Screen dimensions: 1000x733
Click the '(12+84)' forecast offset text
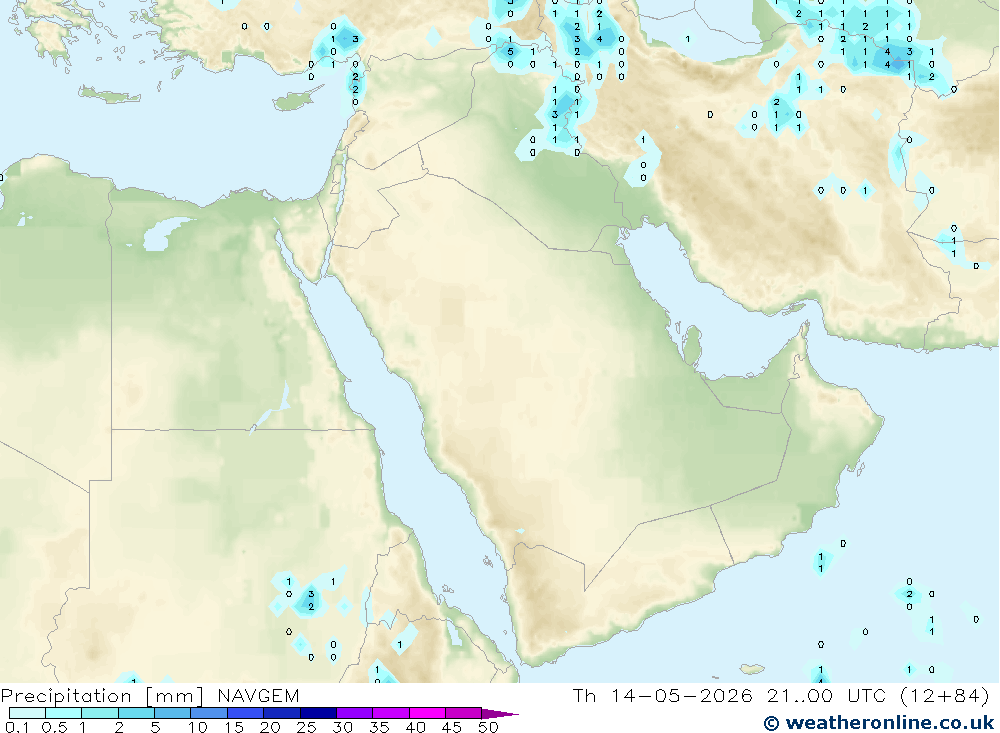[x=945, y=695]
